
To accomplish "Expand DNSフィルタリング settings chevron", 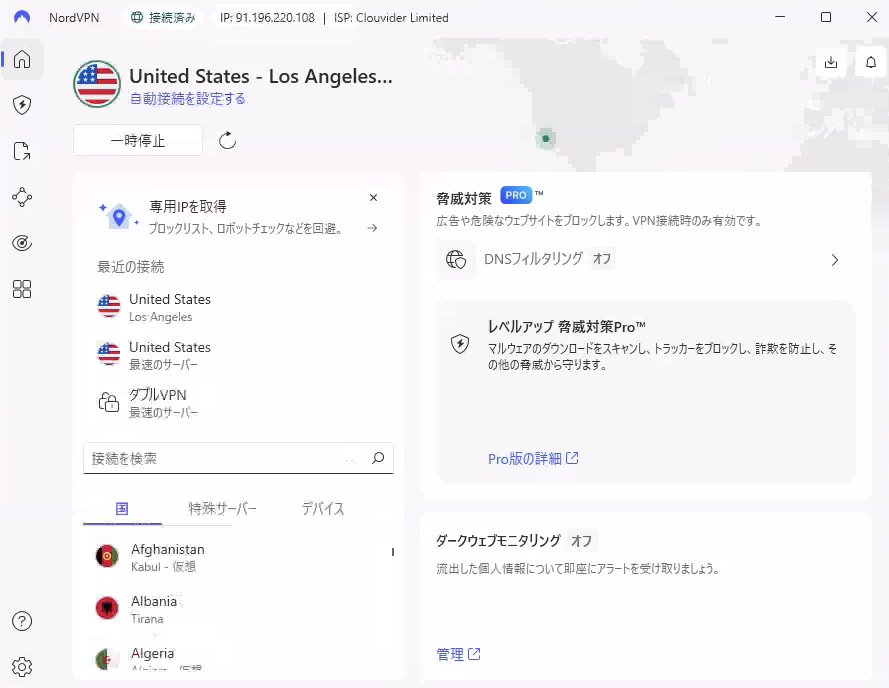I will (x=835, y=260).
